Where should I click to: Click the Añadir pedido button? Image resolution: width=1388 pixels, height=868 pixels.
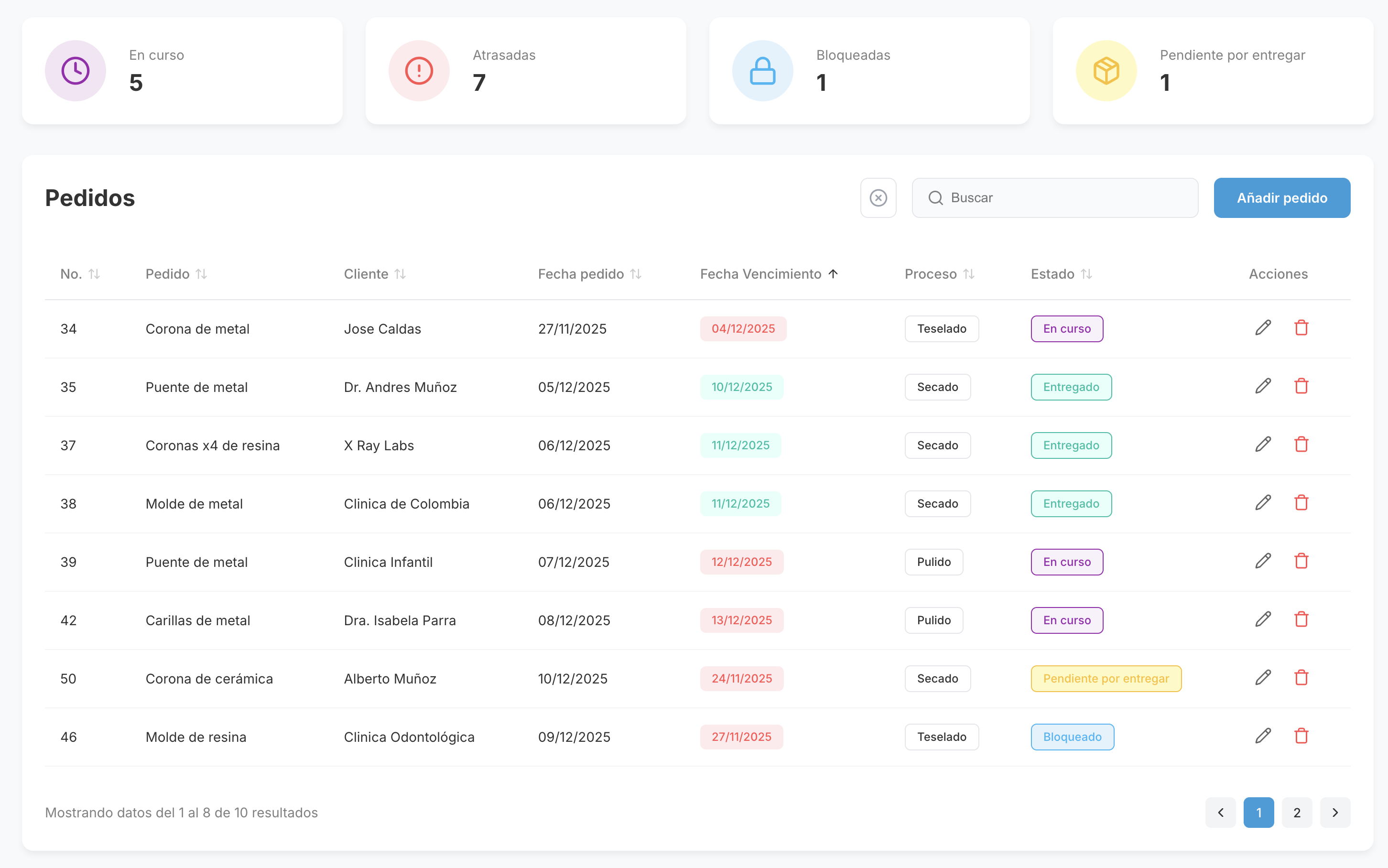pyautogui.click(x=1282, y=197)
